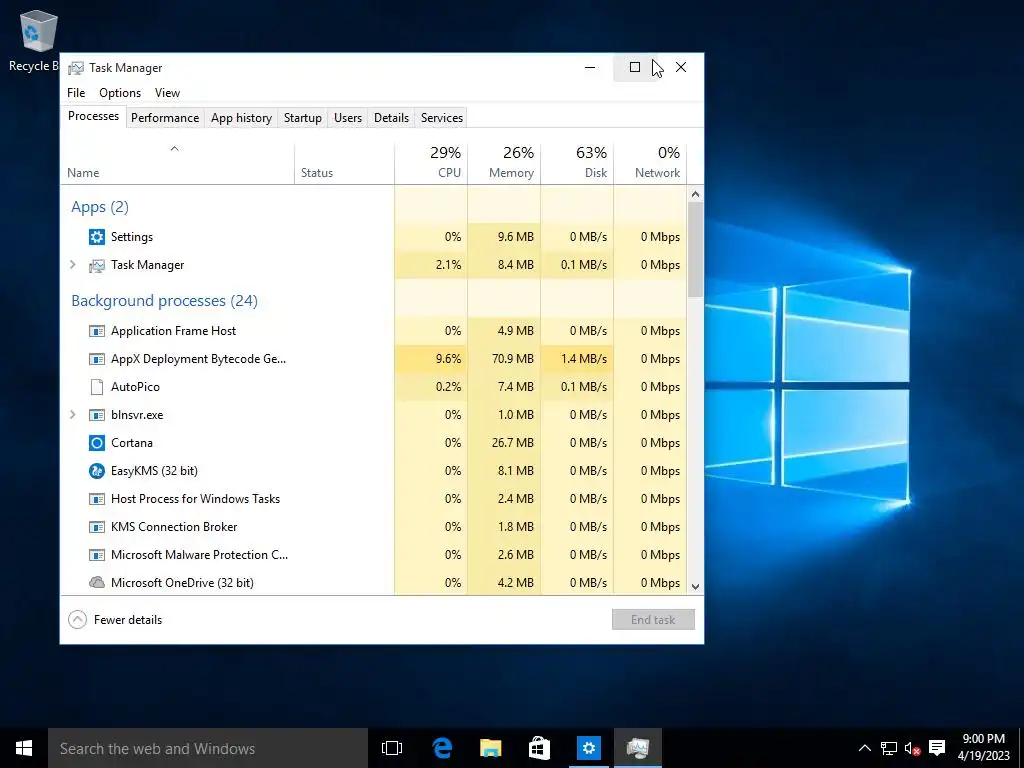Click the KMS Connection Broker icon

click(97, 527)
